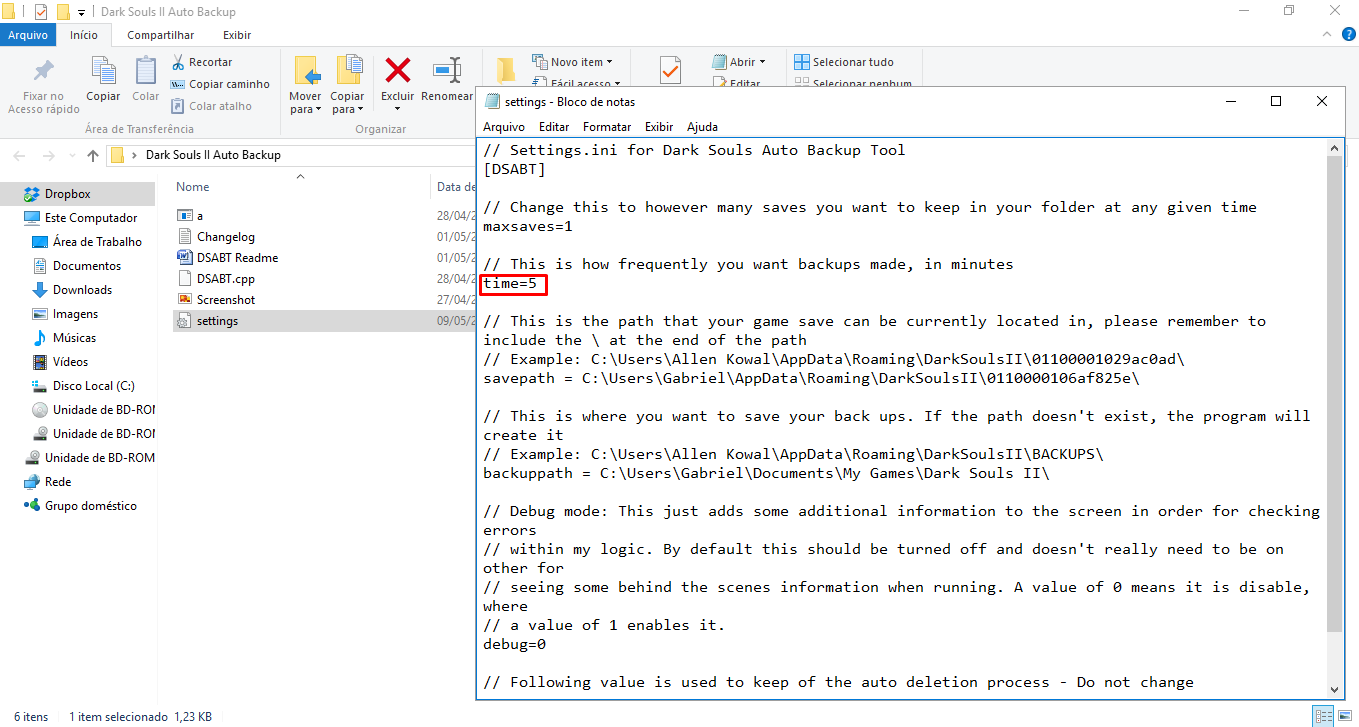
Task: Click the Up arrow navigation button
Action: [93, 155]
